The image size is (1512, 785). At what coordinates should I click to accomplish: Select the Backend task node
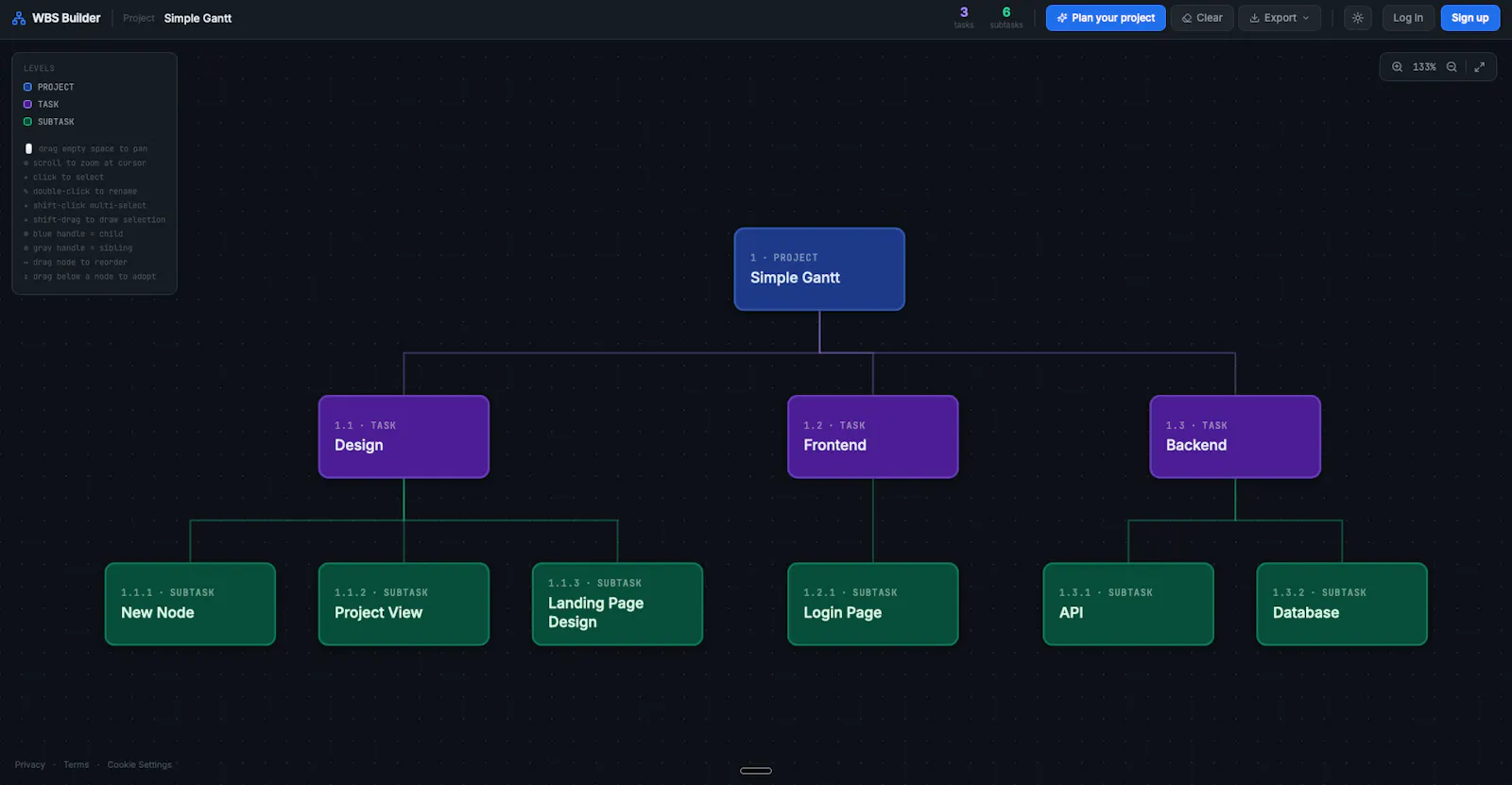click(1235, 436)
